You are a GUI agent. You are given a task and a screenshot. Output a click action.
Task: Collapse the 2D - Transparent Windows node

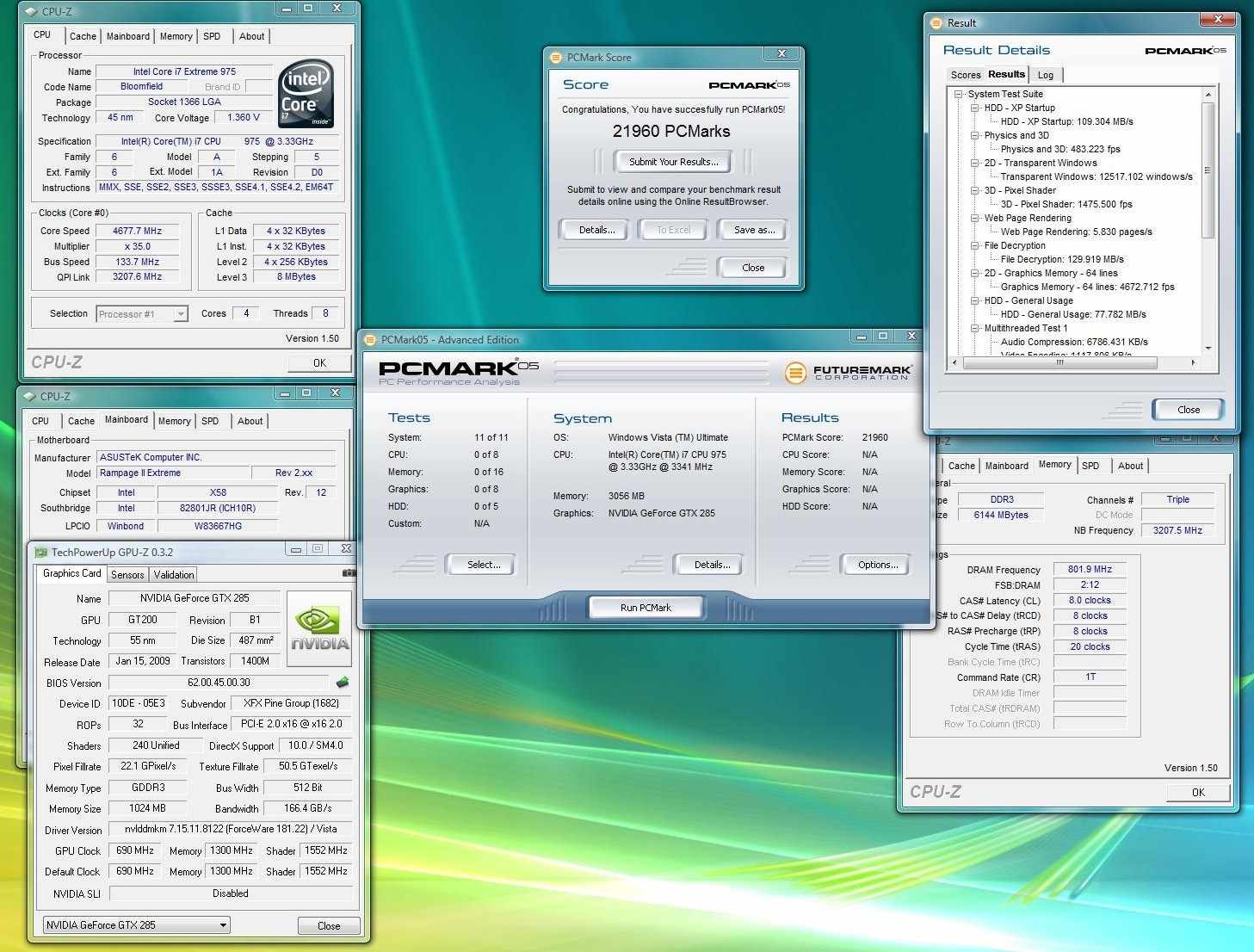click(974, 163)
